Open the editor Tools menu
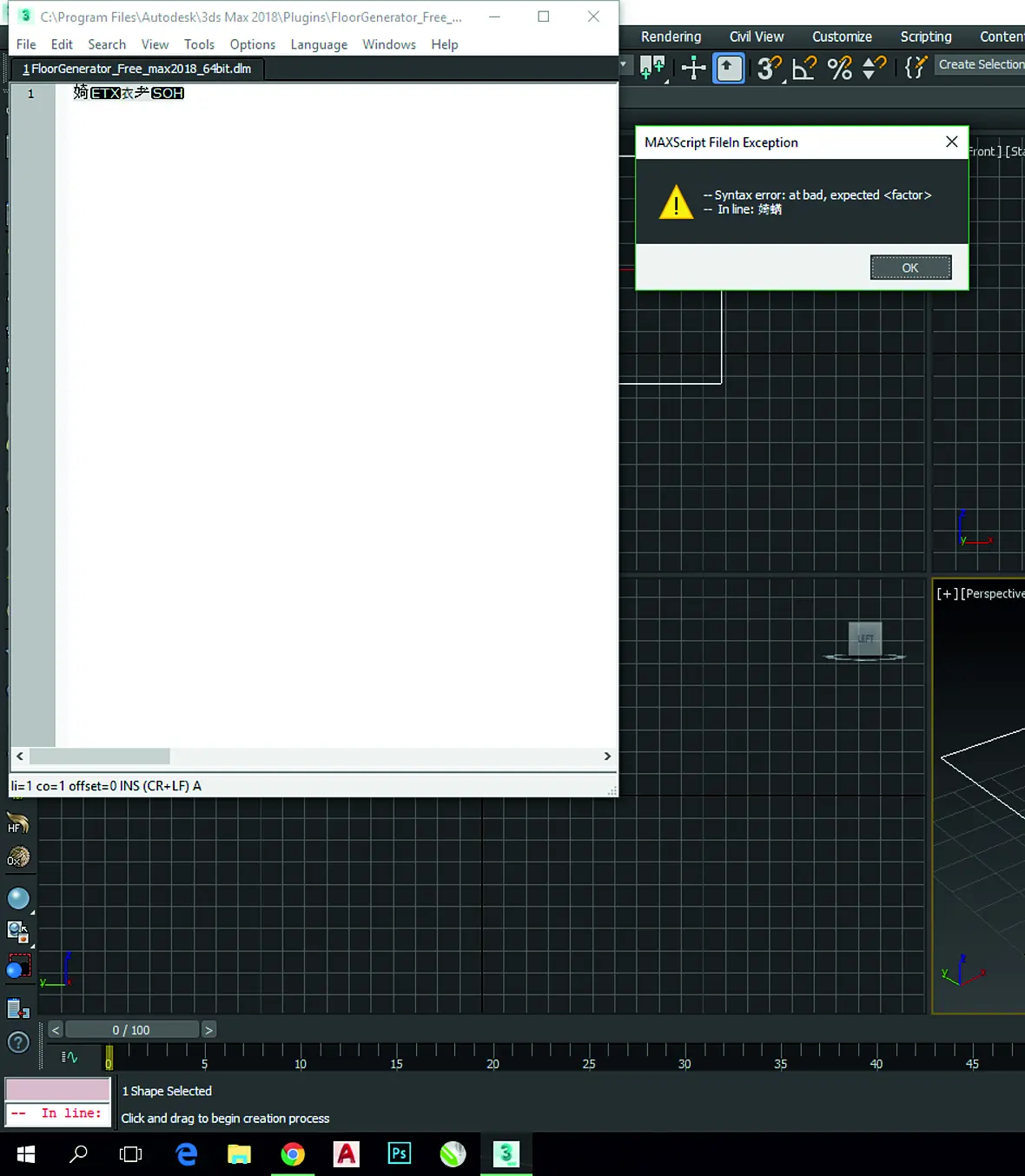Screen dimensions: 1025x1176 (x=199, y=44)
